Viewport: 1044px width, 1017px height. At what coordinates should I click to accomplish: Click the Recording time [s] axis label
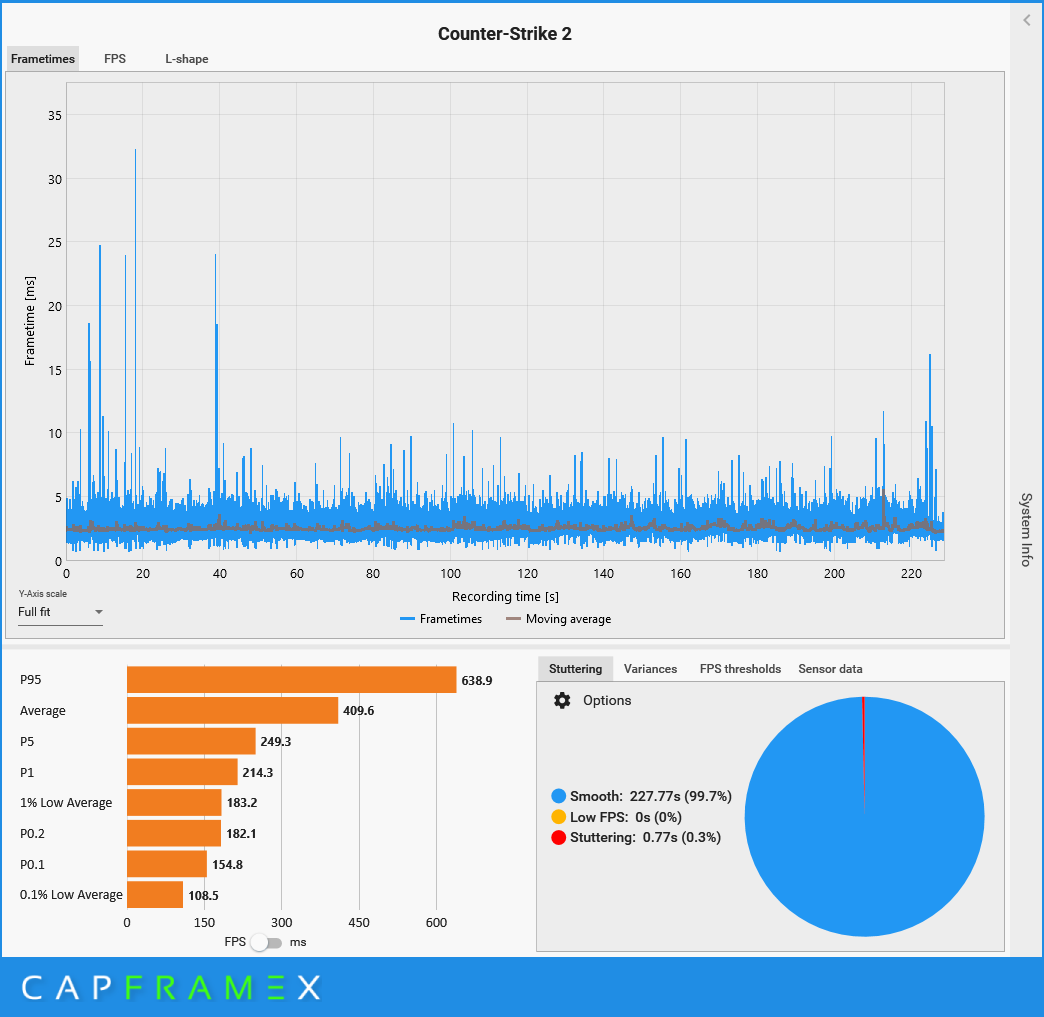tap(505, 596)
